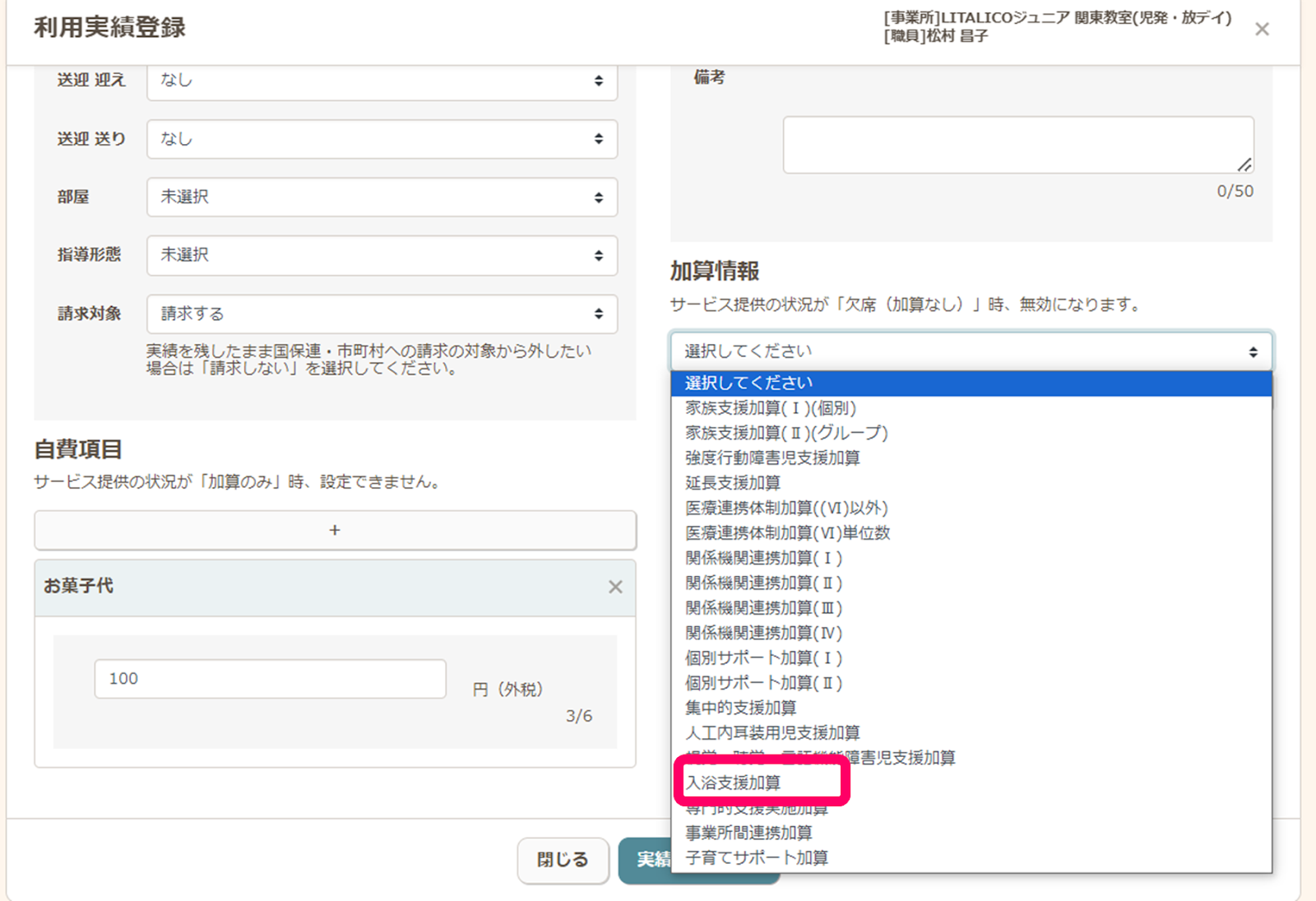Viewport: 1316px width, 901px height.
Task: Click the 閉じる button
Action: (x=563, y=860)
